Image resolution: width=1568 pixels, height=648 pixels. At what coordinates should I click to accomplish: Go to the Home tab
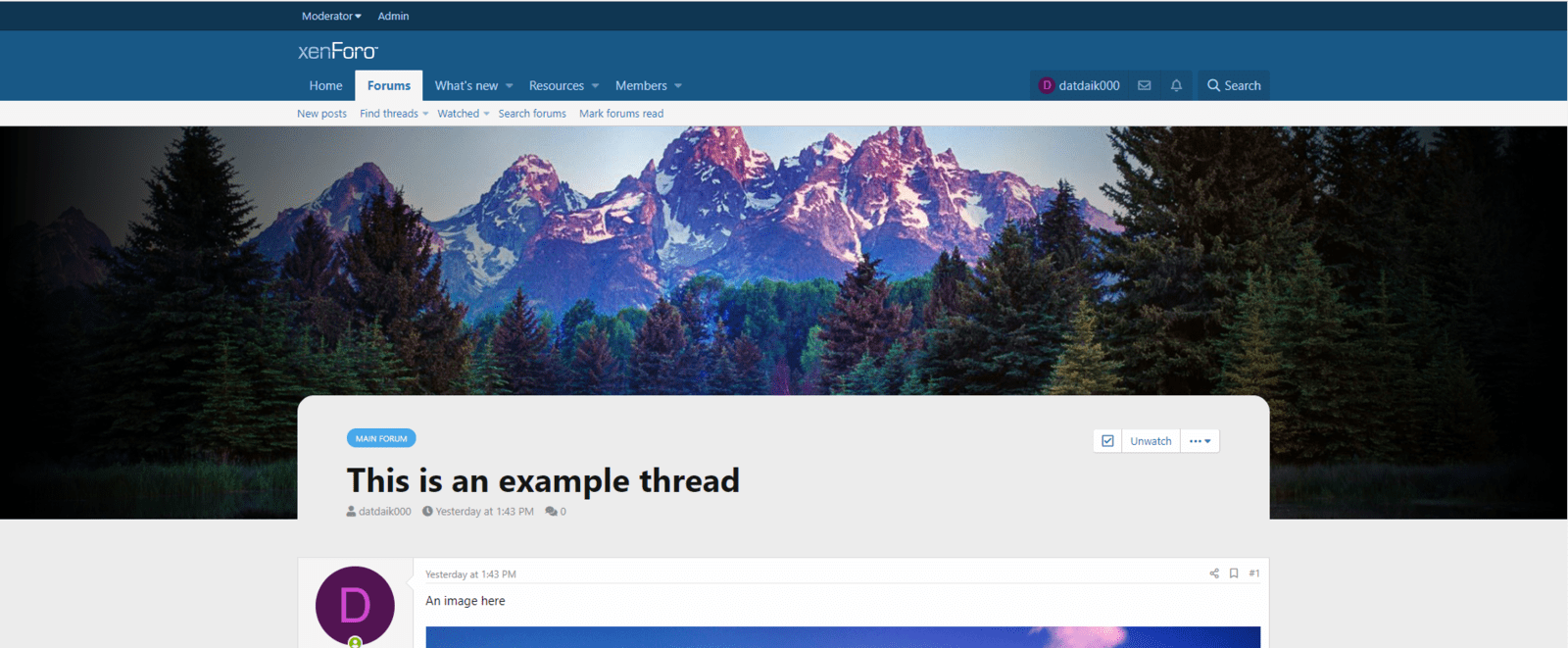325,85
